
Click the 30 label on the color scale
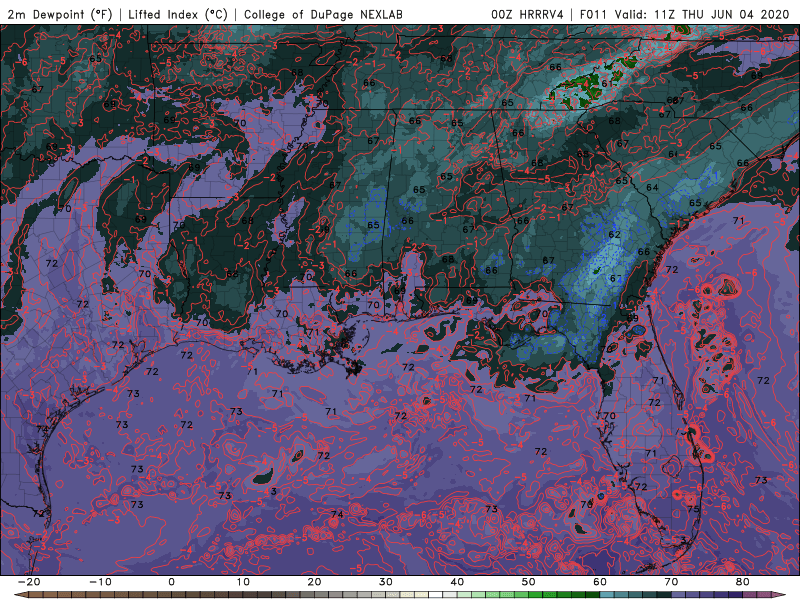(386, 582)
